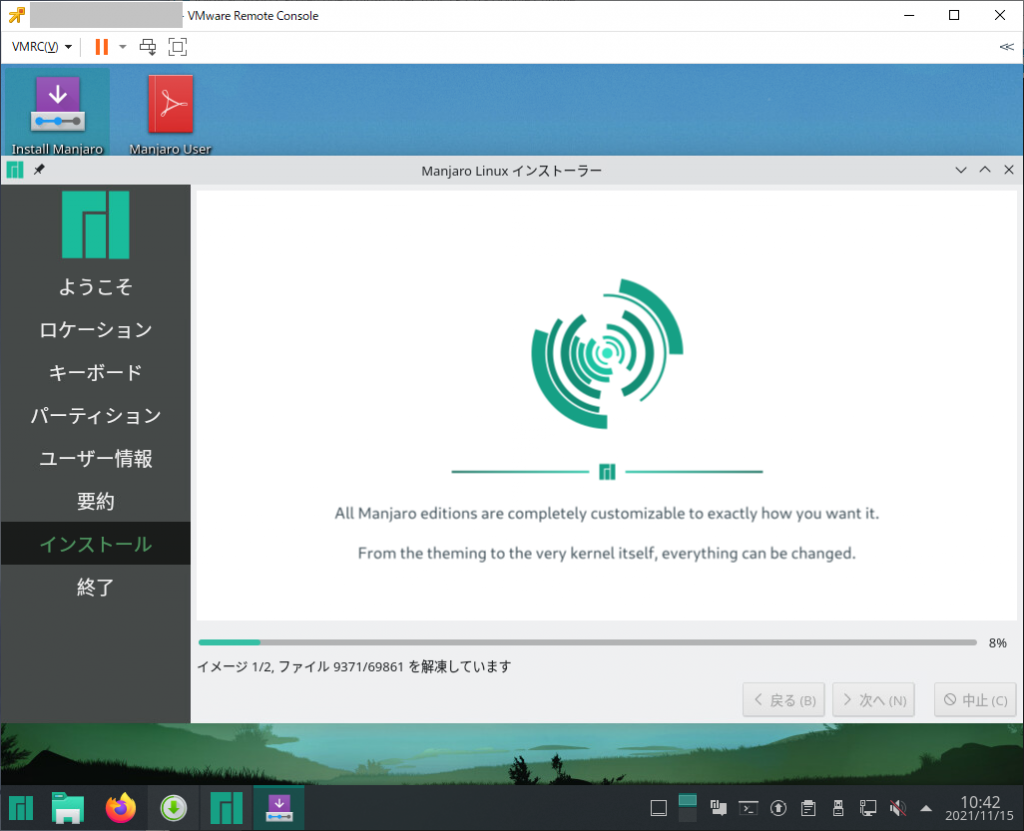Click the Manjaro logo in the installer title bar
The height and width of the screenshot is (831, 1024).
(x=15, y=170)
